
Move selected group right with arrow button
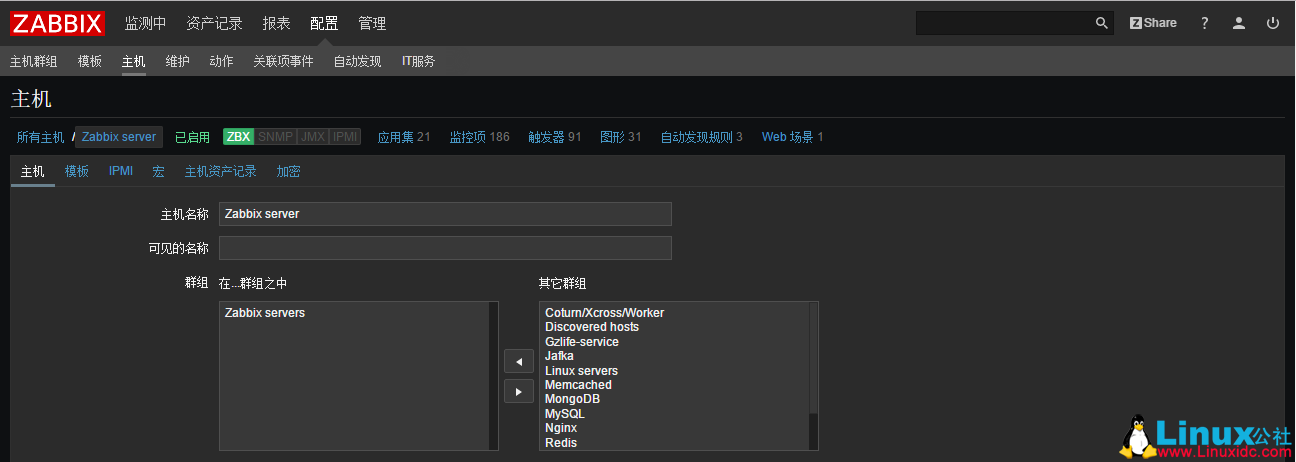[518, 392]
